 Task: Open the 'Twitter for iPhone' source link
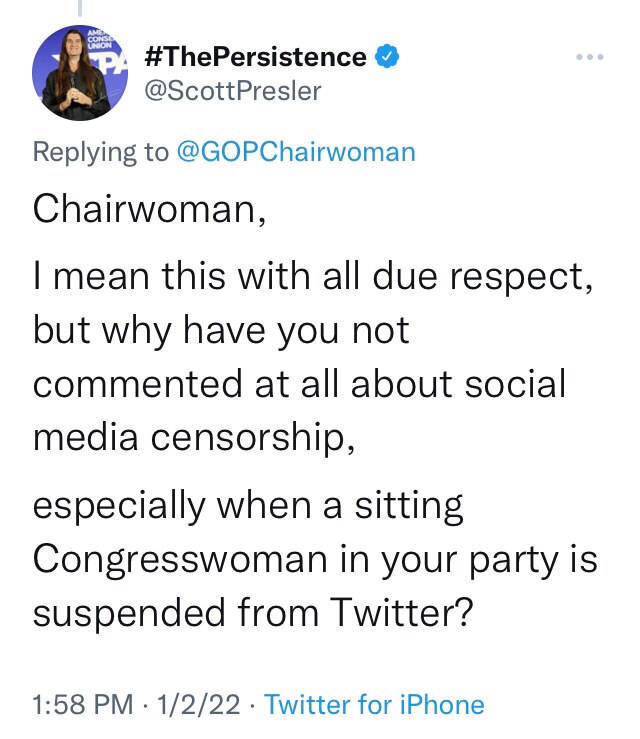click(x=374, y=704)
